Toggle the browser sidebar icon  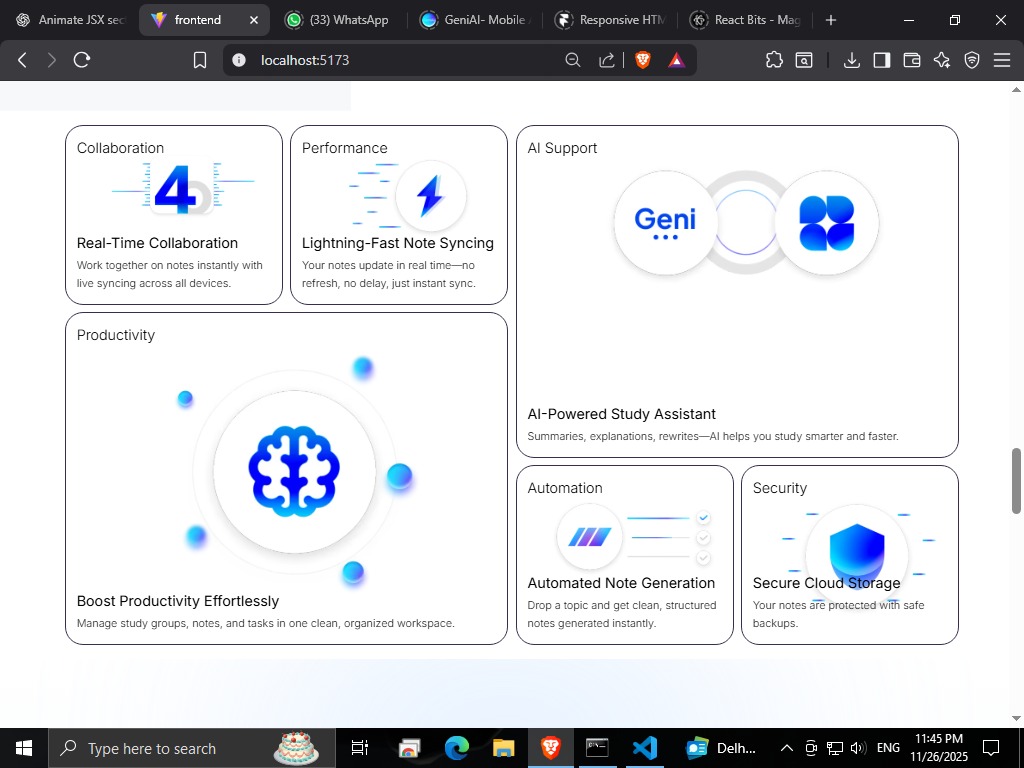coord(881,60)
